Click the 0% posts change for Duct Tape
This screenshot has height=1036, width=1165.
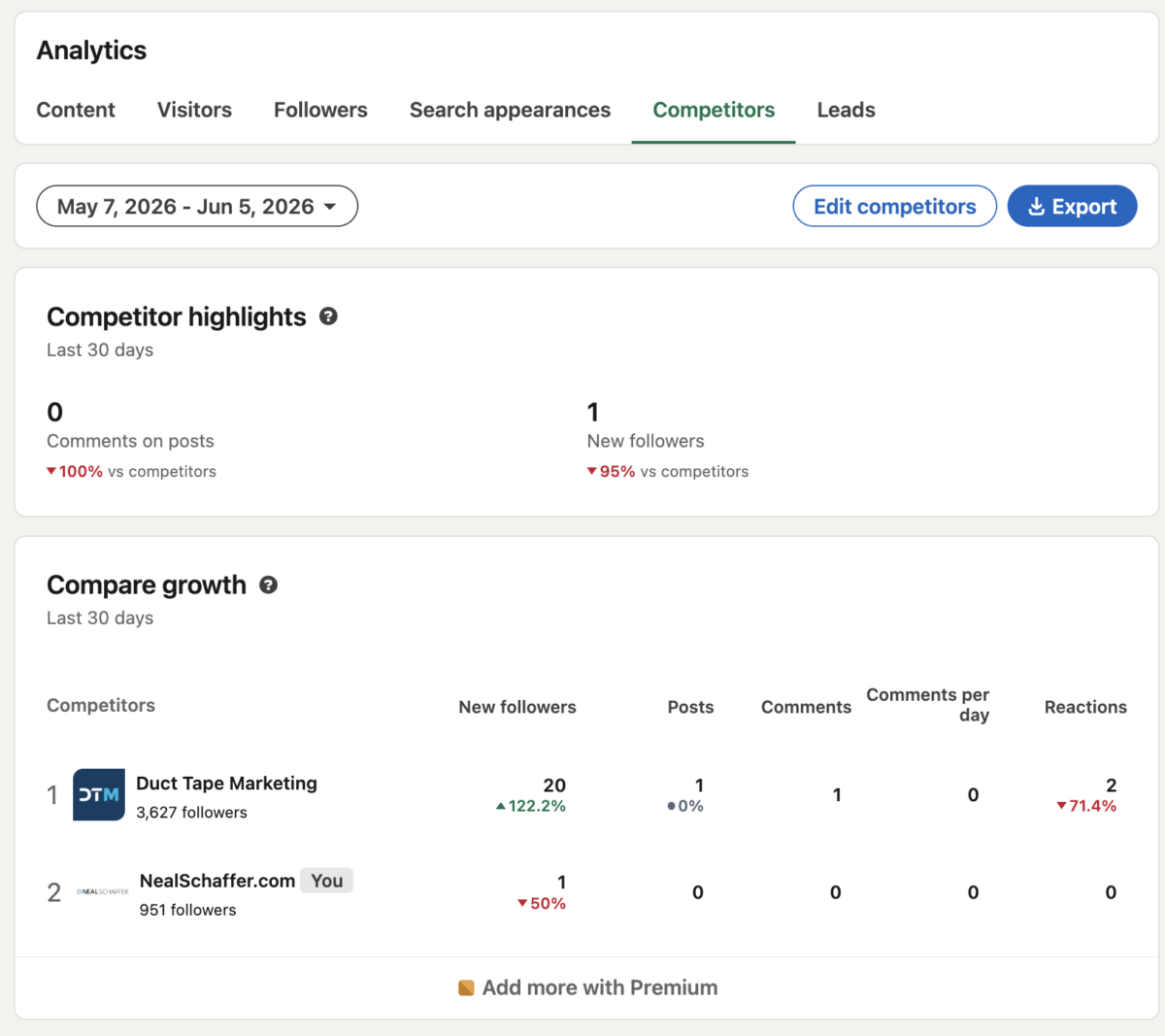[685, 806]
